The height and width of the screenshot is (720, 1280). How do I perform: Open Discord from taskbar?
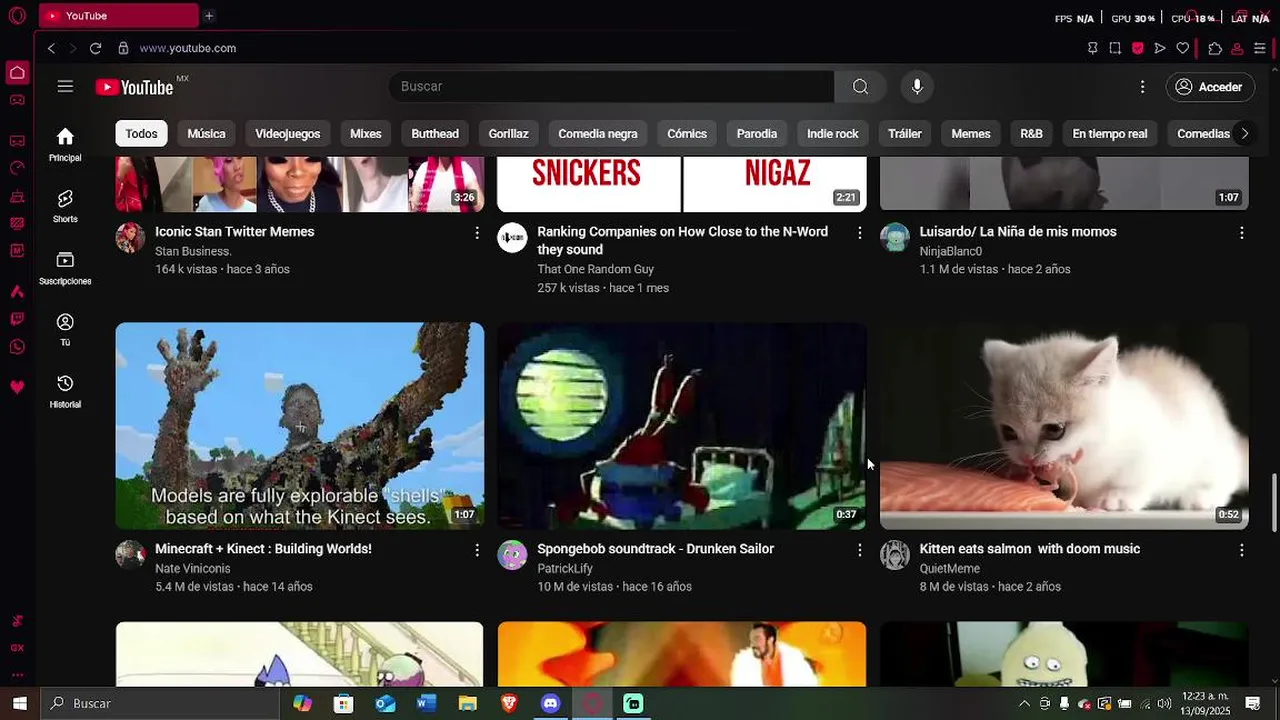coord(550,704)
